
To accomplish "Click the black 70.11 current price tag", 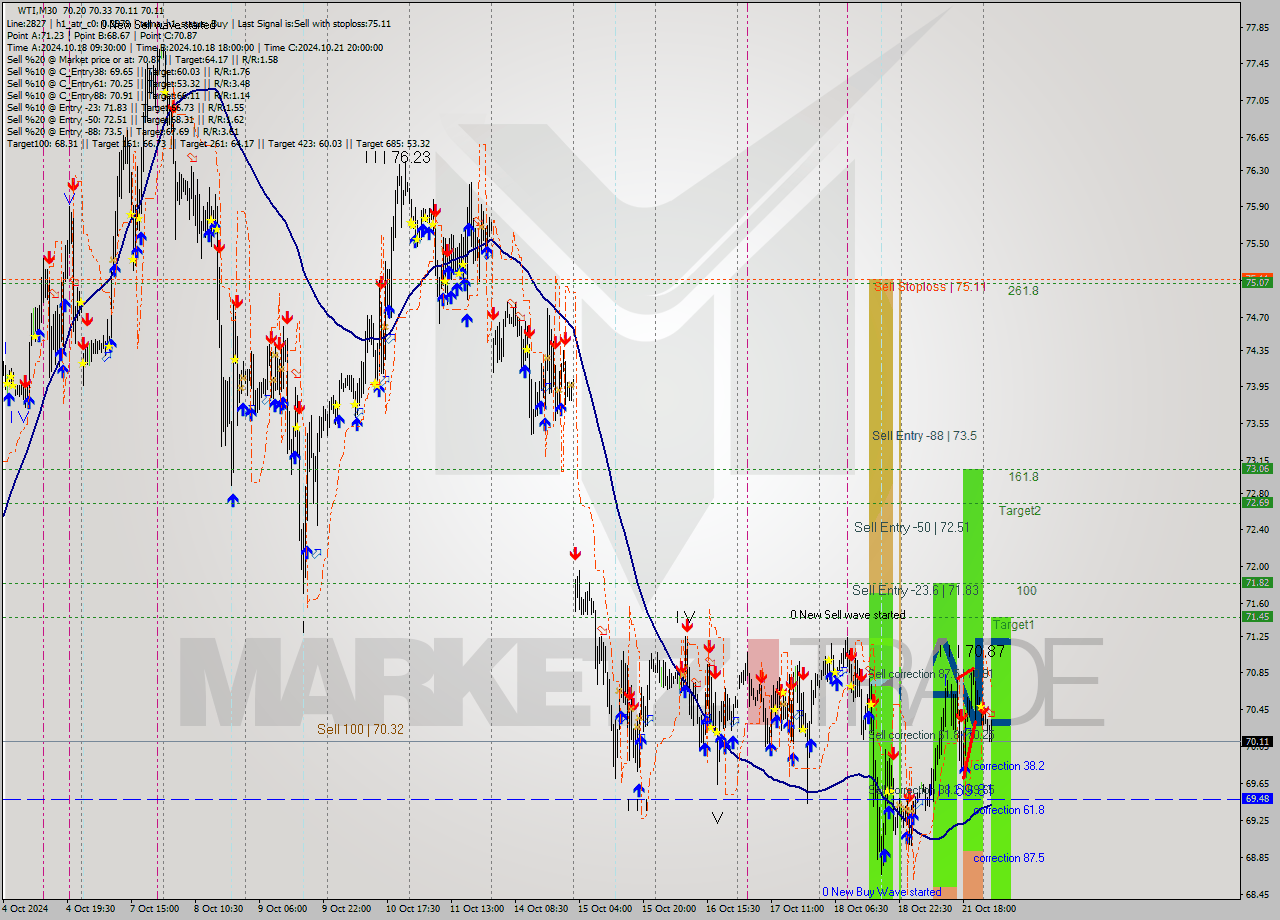I will coord(1257,741).
